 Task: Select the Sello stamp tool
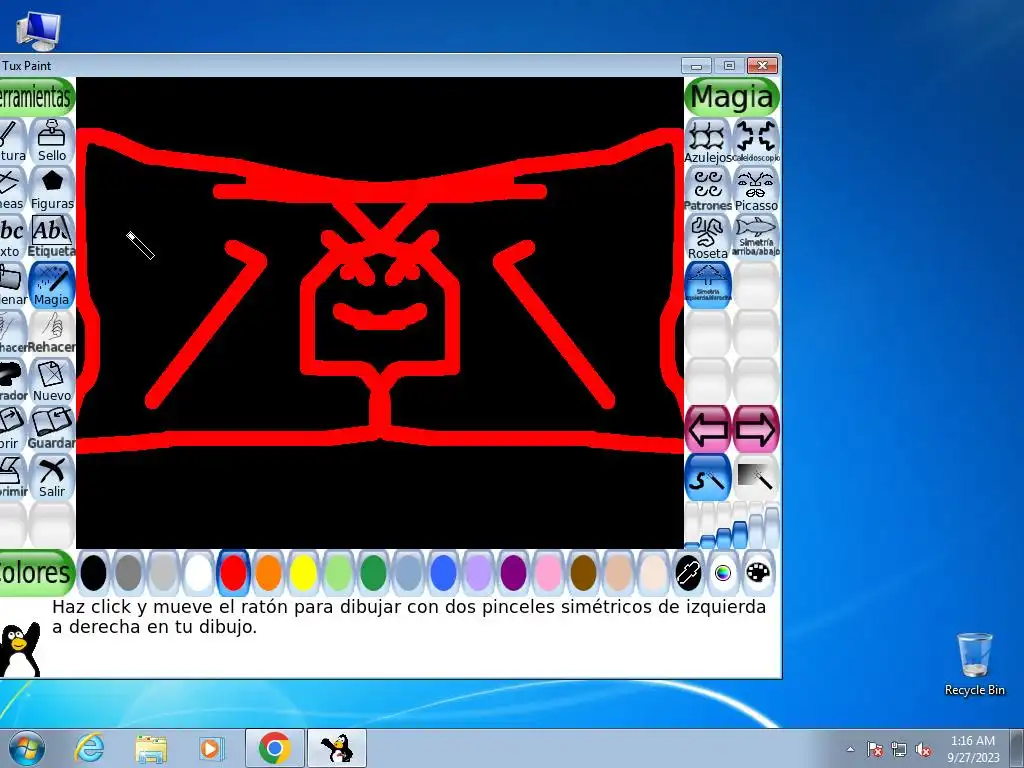click(52, 140)
